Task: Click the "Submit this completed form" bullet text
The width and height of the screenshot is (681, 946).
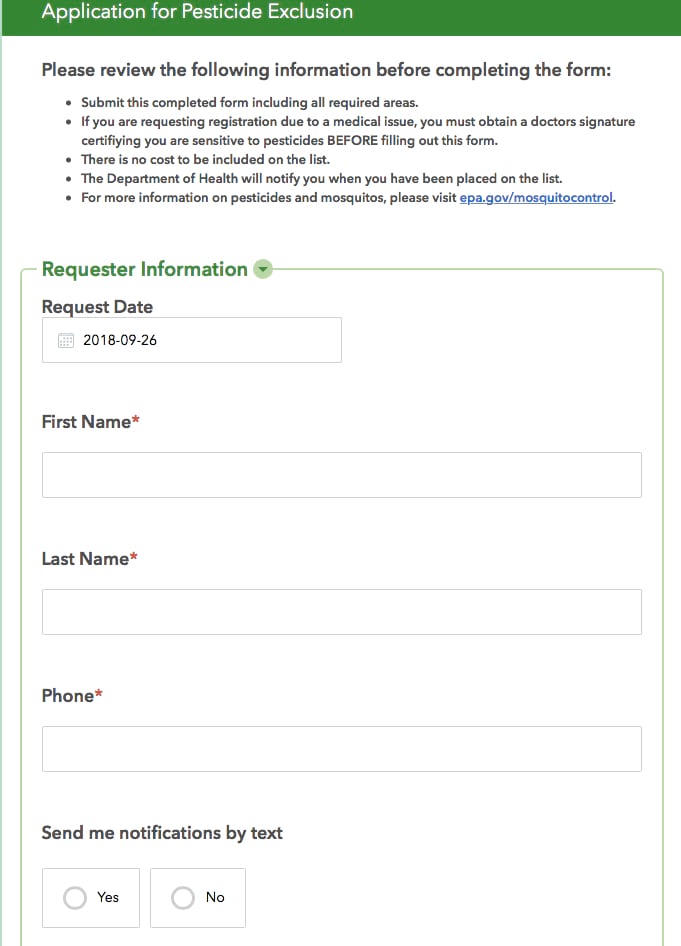Action: pyautogui.click(x=249, y=103)
